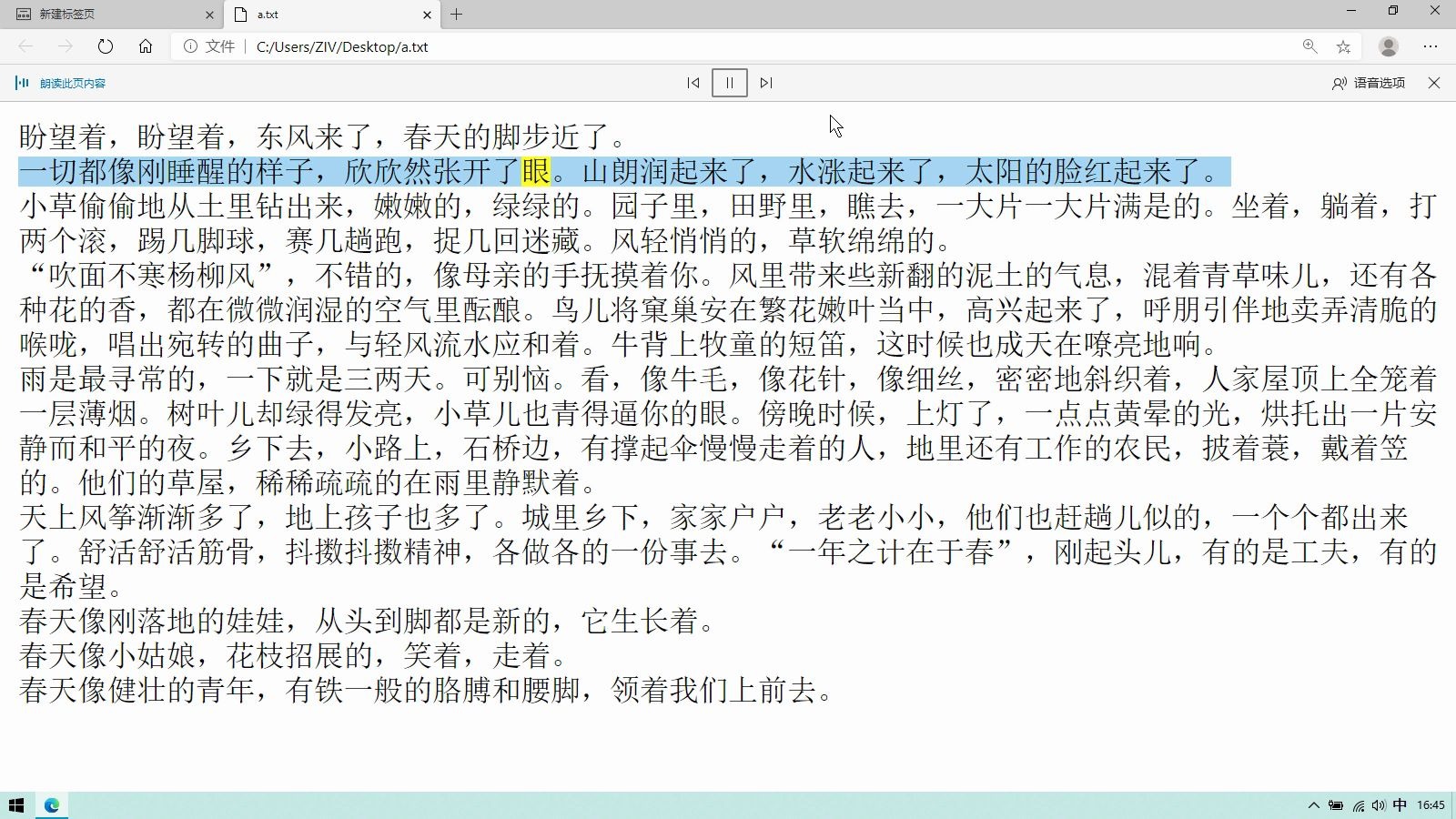Open the browser home page
Screen dimensions: 1456x819
click(146, 46)
